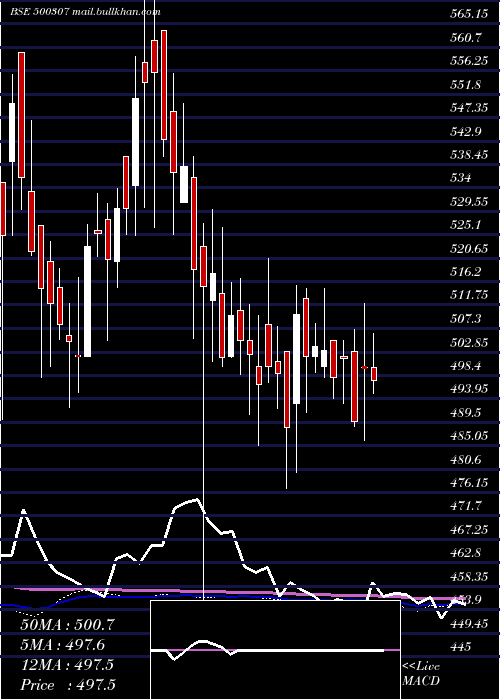
Task: Click the 525.1 price axis label
Action: 465,225
